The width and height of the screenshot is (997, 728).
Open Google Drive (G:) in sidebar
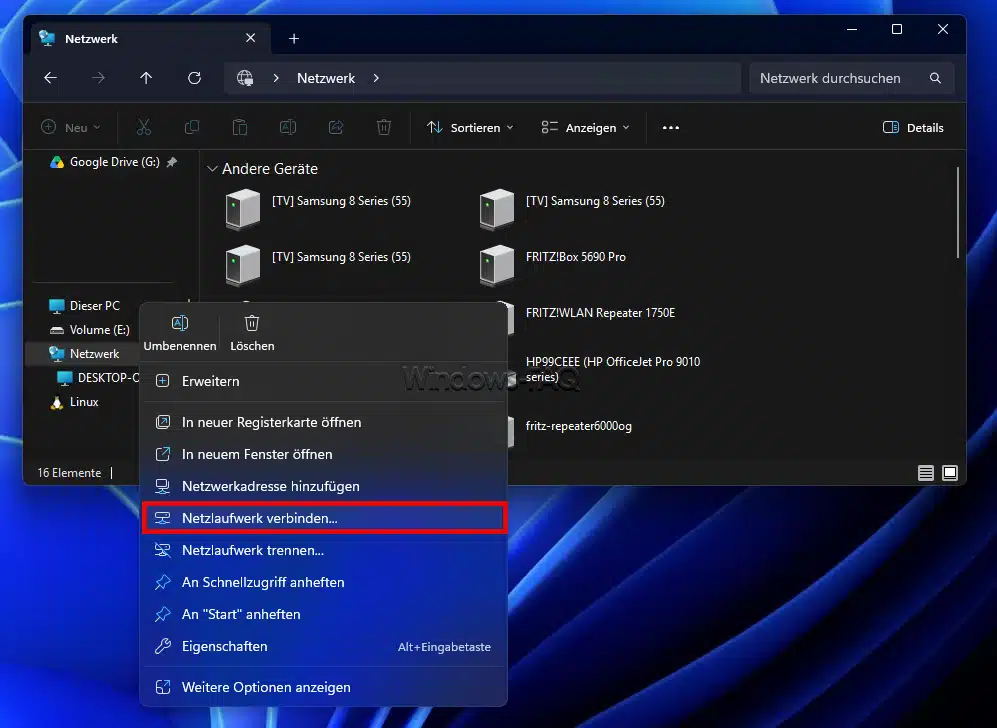click(114, 162)
